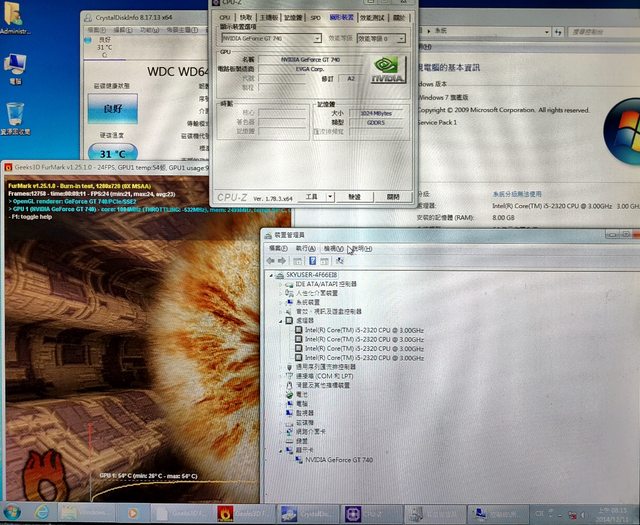The width and height of the screenshot is (640, 525).
Task: Open the Computer desktop icon
Action: (x=15, y=65)
